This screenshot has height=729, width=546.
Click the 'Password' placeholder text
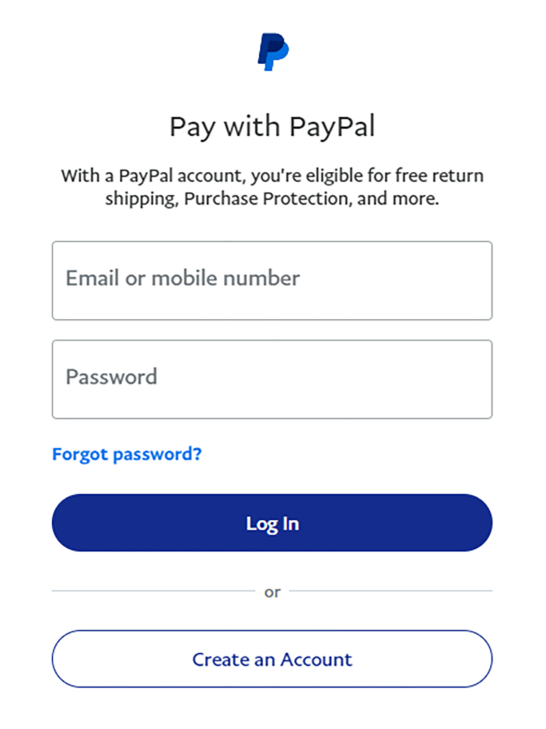tap(112, 377)
